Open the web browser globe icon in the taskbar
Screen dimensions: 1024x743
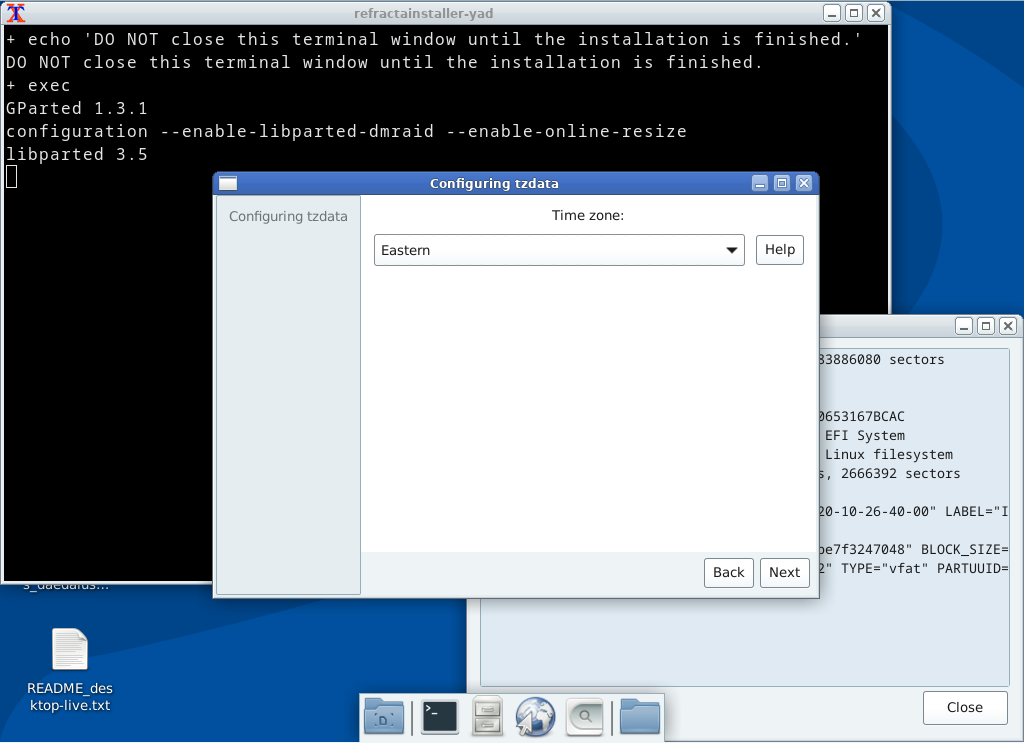coord(535,716)
